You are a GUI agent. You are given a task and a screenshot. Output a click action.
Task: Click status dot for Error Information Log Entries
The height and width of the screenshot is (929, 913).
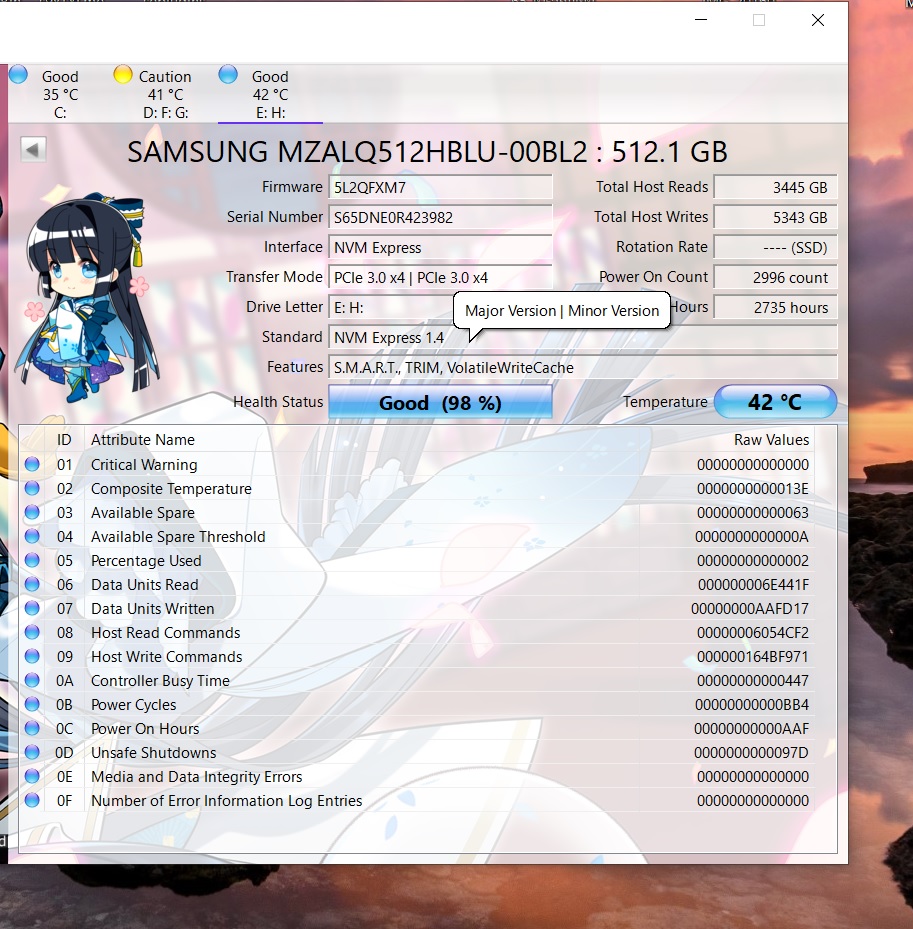pos(33,800)
